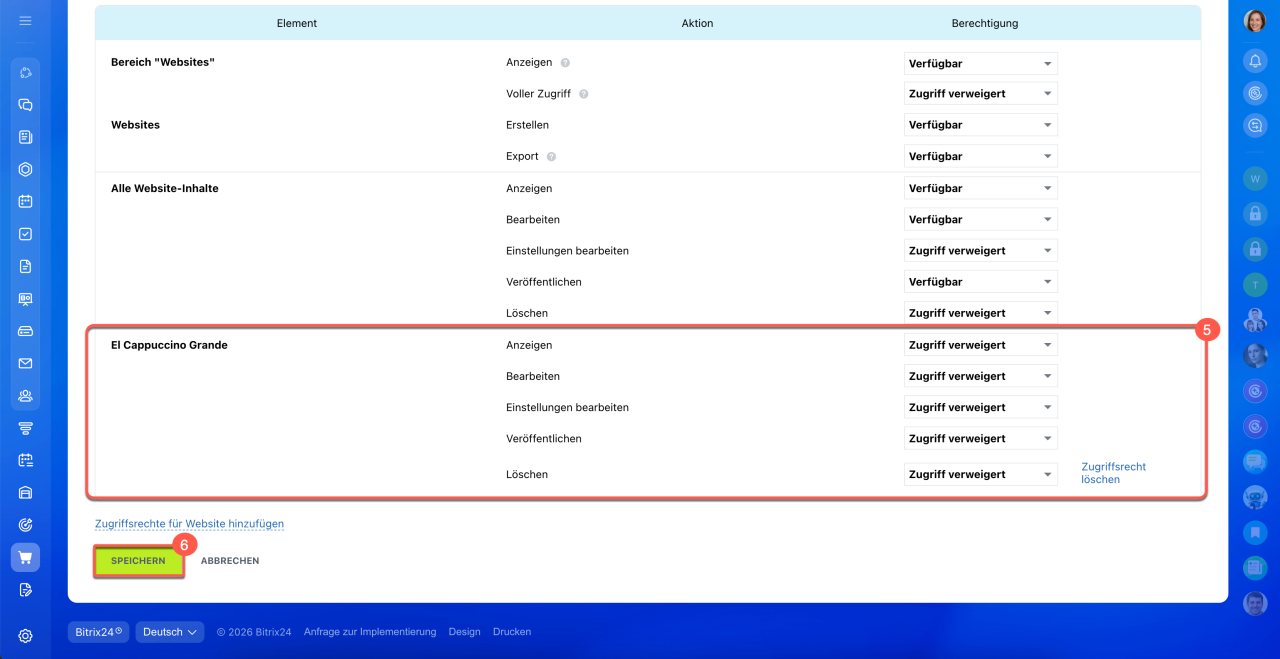
Task: Click the 'Element' column header
Action: click(297, 23)
